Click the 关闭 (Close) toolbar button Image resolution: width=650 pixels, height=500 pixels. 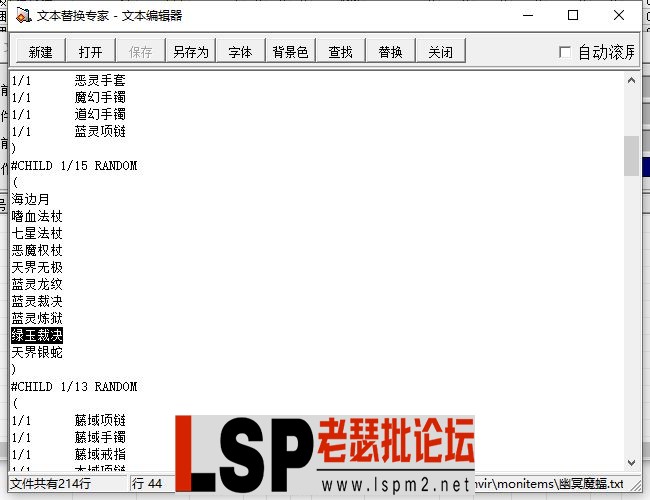pyautogui.click(x=441, y=51)
